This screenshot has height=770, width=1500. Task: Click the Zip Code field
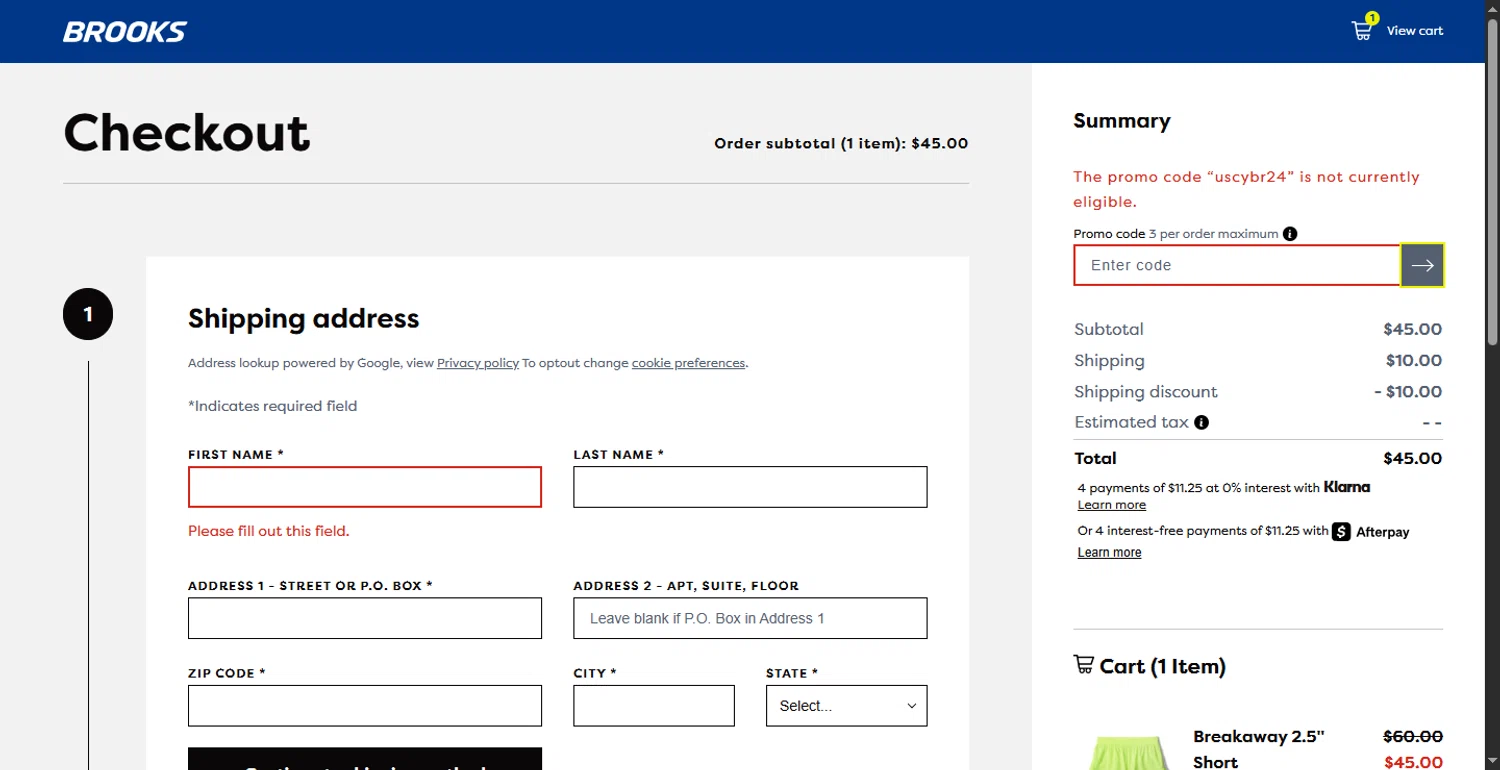click(x=365, y=705)
